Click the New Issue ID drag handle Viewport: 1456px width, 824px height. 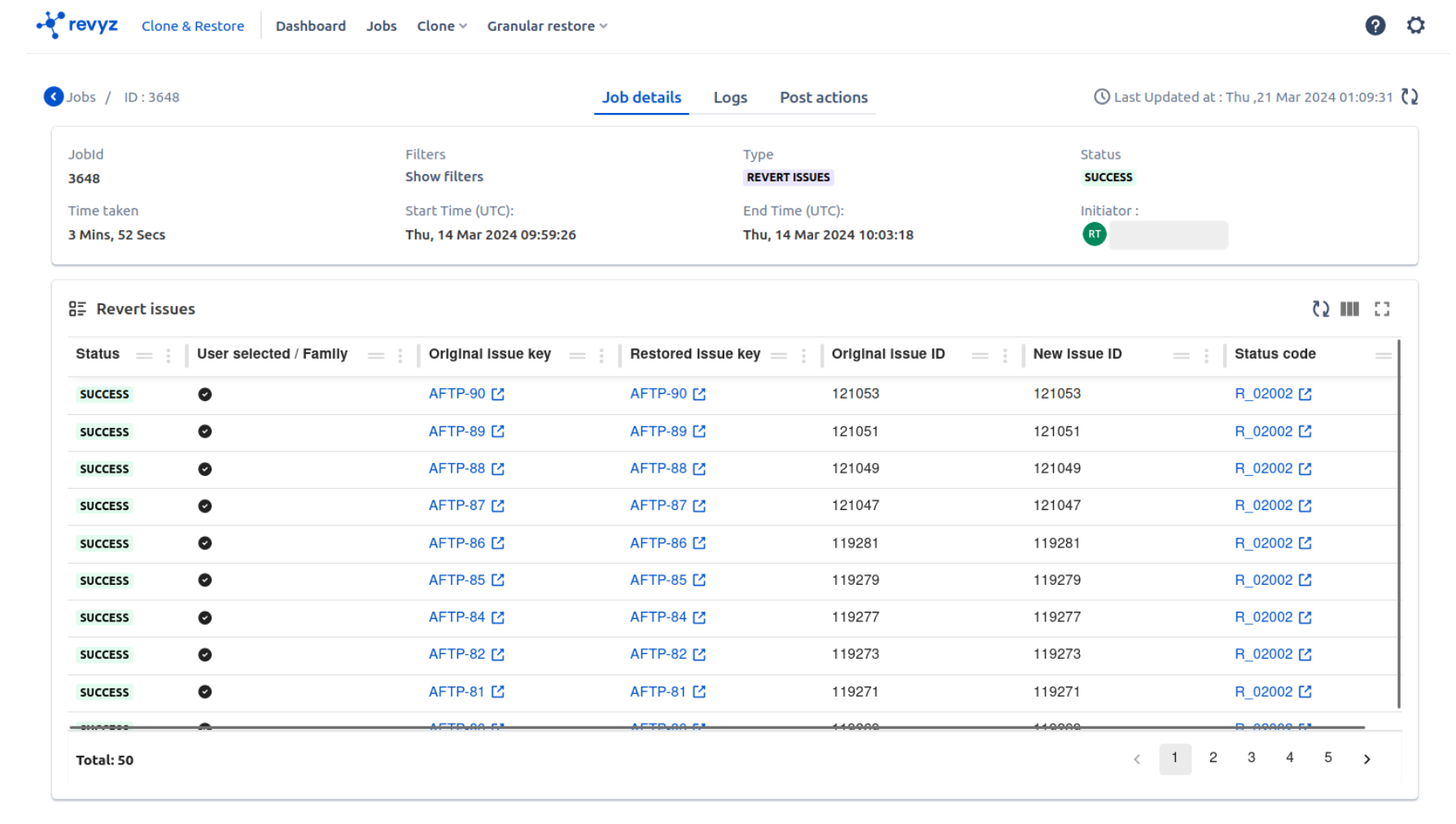click(x=1182, y=355)
